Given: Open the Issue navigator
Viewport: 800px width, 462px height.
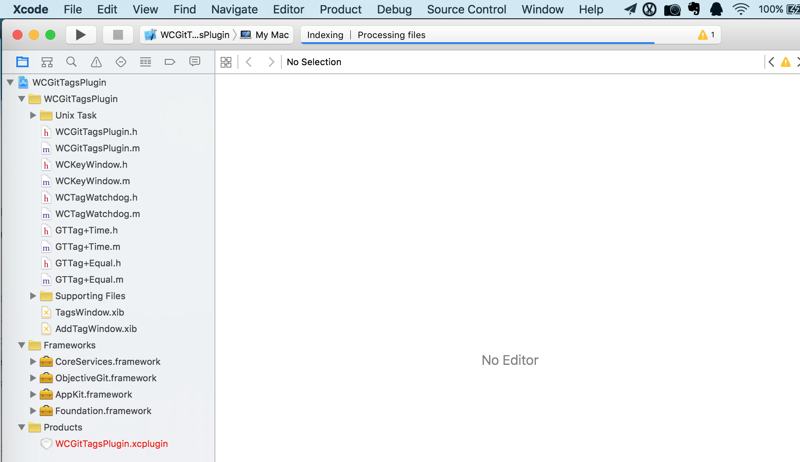Looking at the screenshot, I should (96, 62).
